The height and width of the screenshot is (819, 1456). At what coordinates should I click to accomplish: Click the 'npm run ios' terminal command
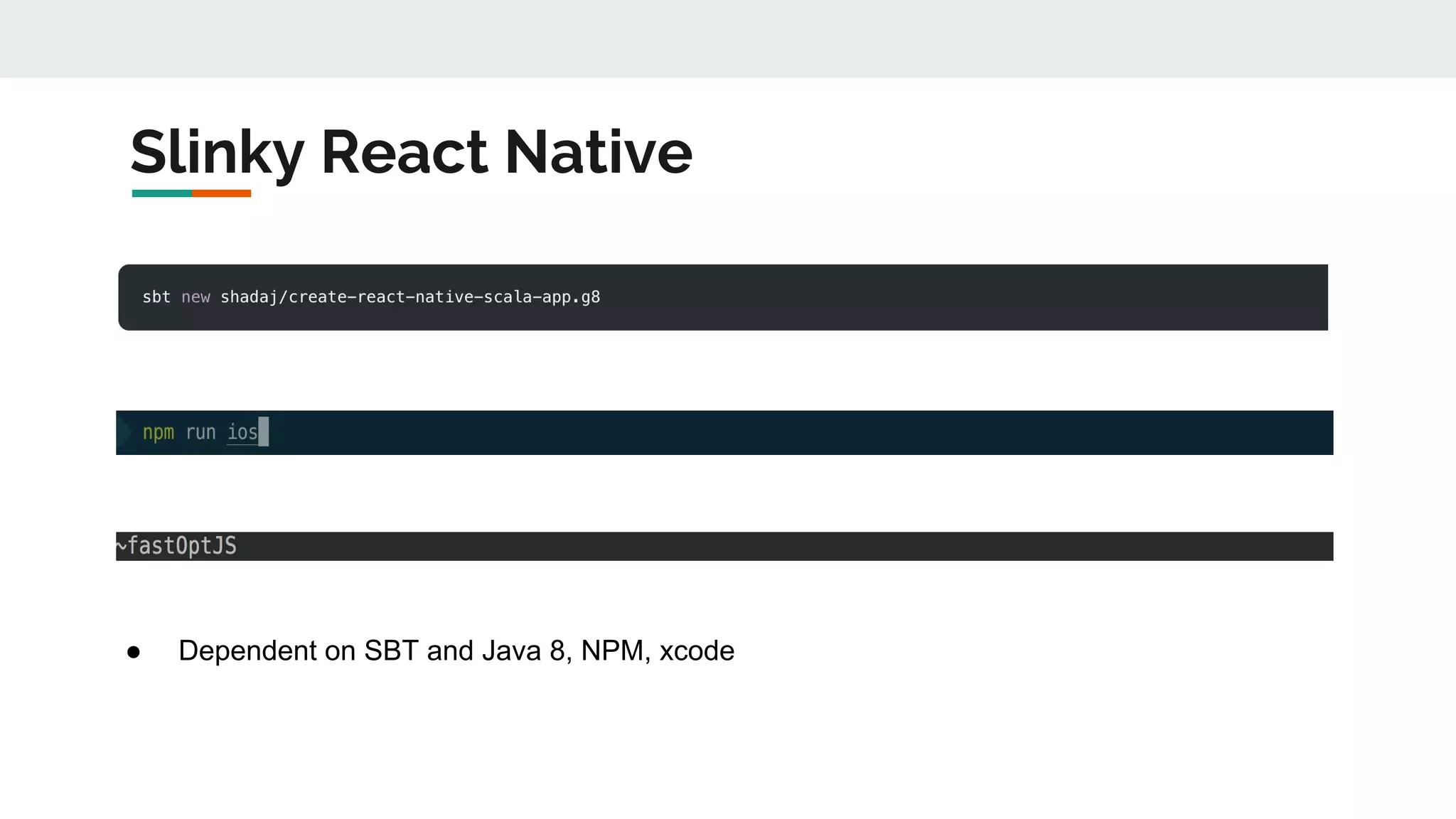pyautogui.click(x=200, y=432)
